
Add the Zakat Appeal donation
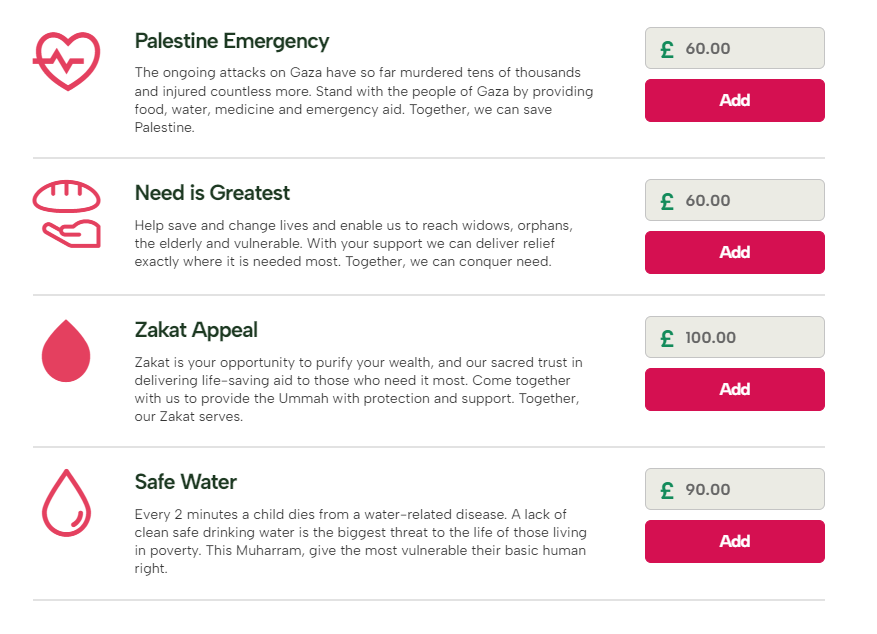[x=734, y=390]
